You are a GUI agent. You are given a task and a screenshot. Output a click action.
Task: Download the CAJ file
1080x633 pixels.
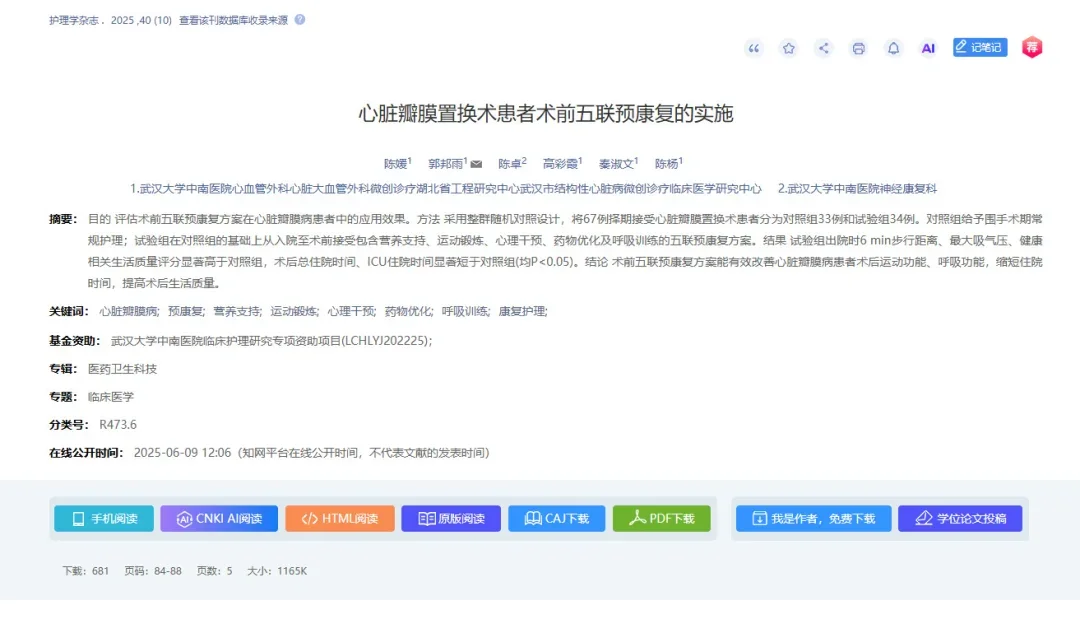click(x=556, y=518)
